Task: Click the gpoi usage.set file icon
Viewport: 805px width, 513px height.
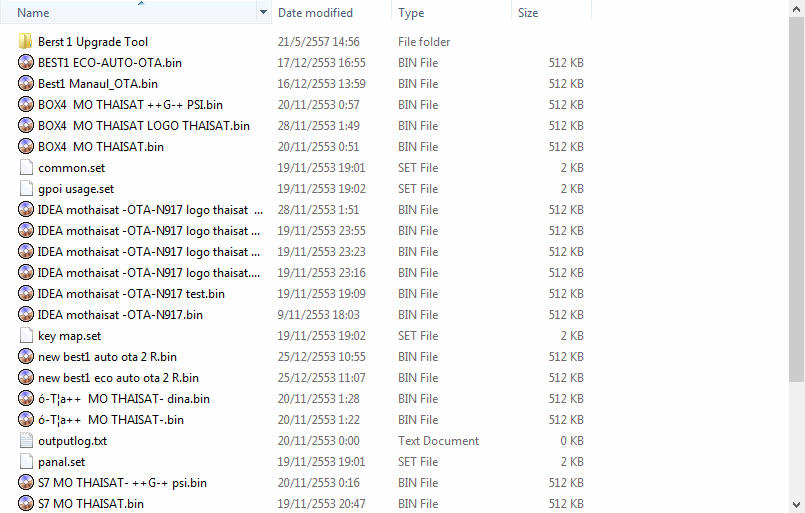Action: click(x=26, y=189)
